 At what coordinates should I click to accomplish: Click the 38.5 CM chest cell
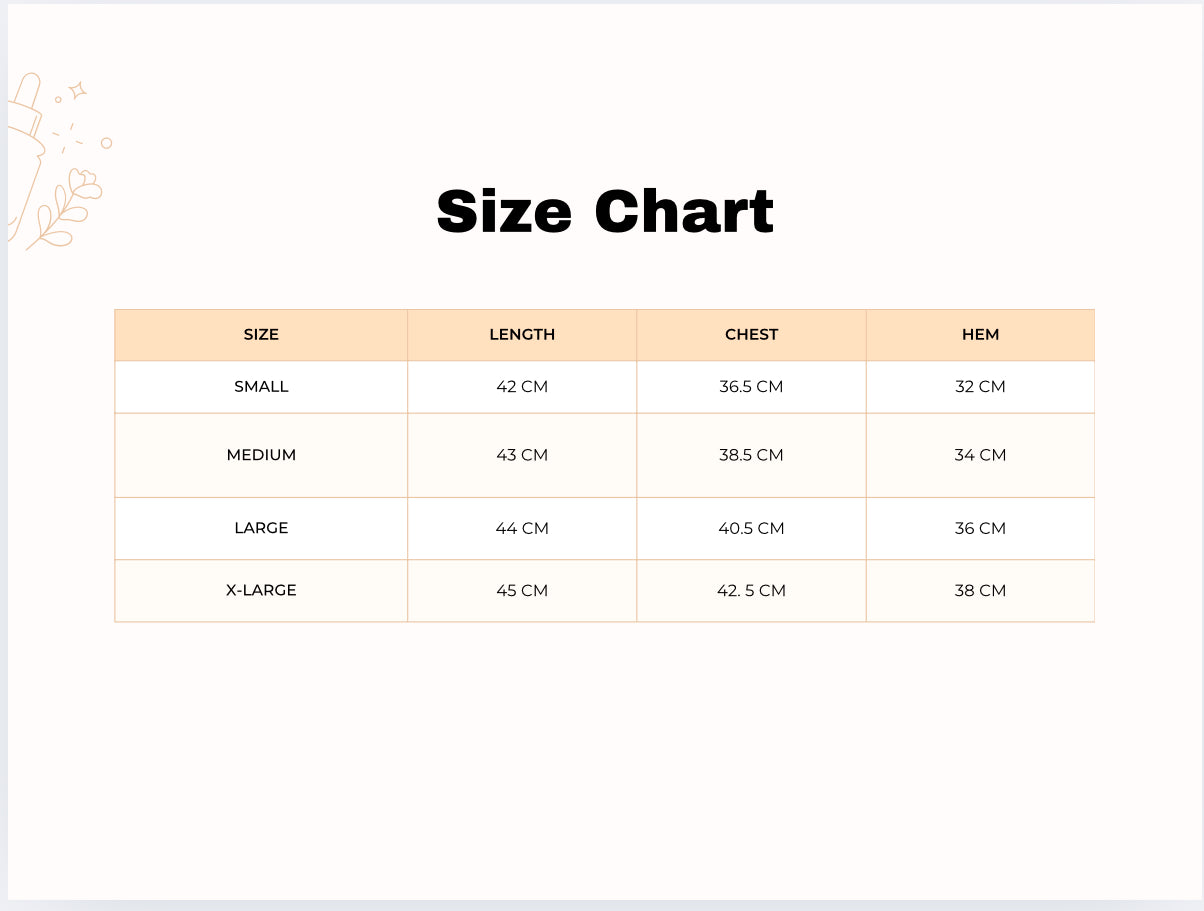(751, 455)
